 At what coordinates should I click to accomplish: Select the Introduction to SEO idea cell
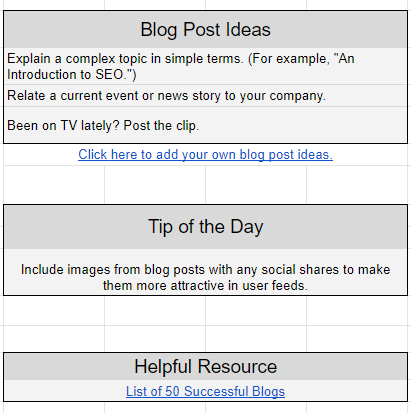click(x=205, y=66)
